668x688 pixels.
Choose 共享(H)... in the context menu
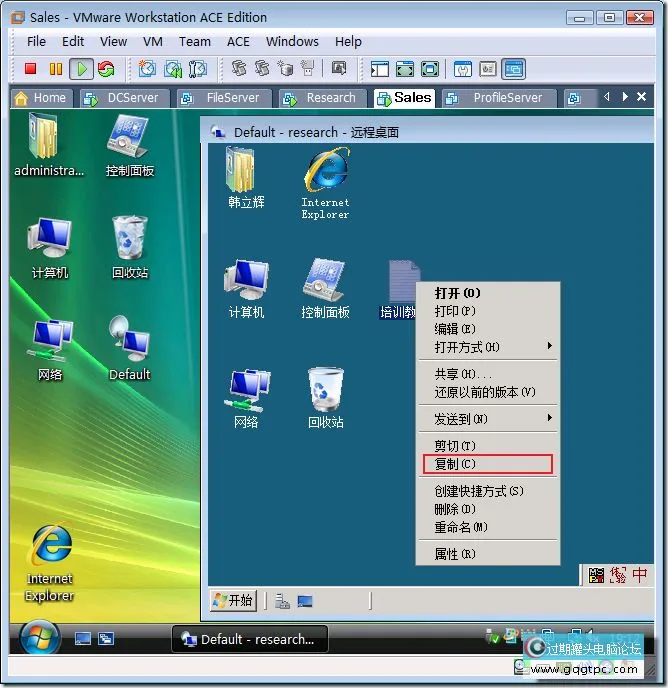click(488, 374)
